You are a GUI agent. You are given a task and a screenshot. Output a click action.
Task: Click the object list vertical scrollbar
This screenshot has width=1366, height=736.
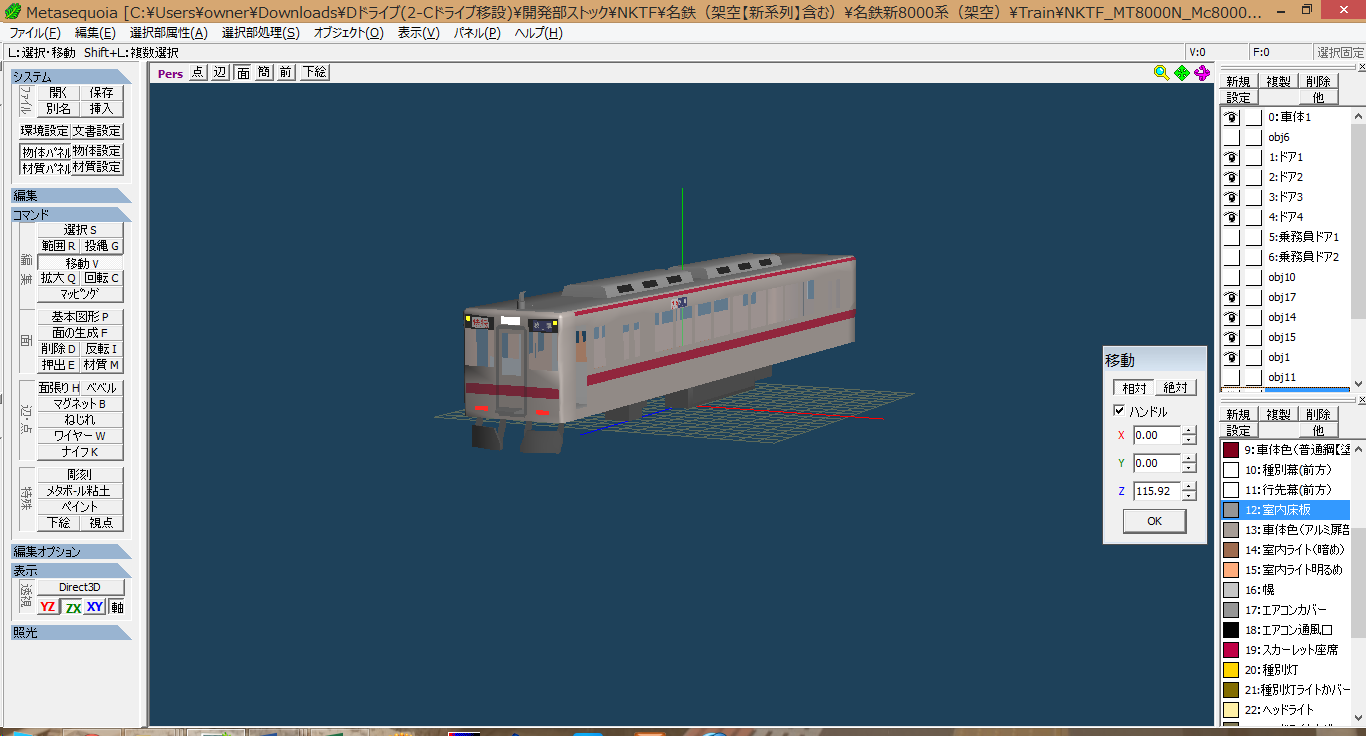coord(1357,248)
